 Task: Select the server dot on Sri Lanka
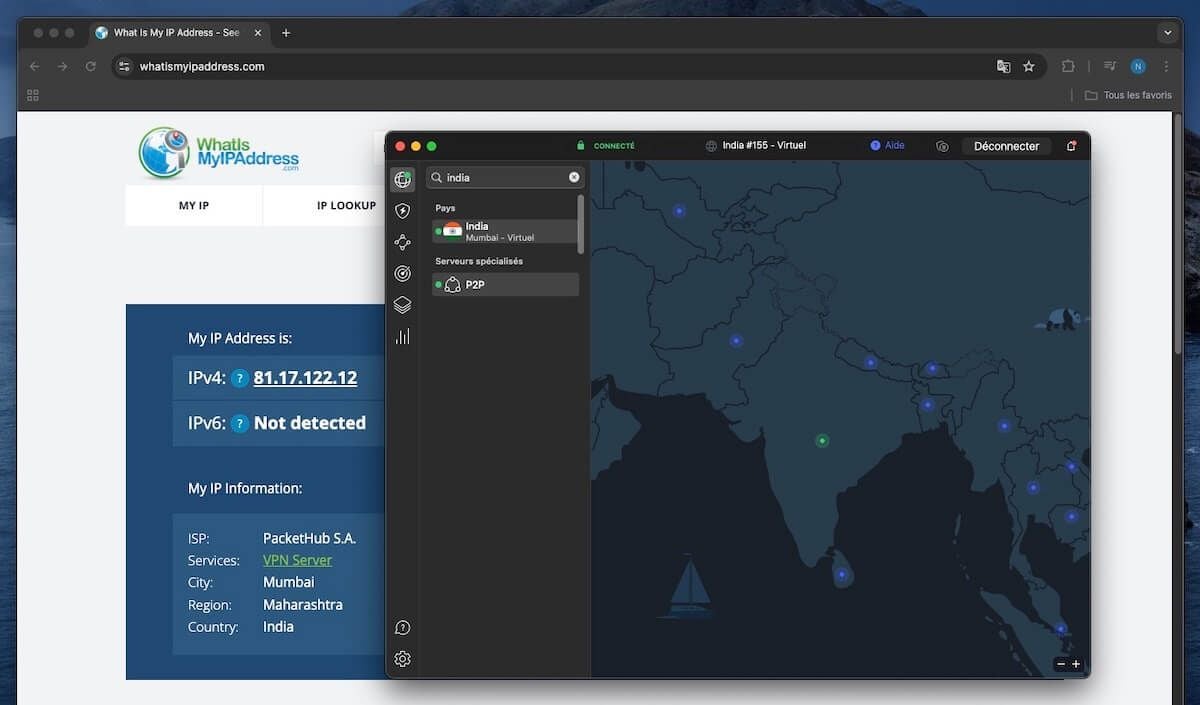tap(841, 574)
